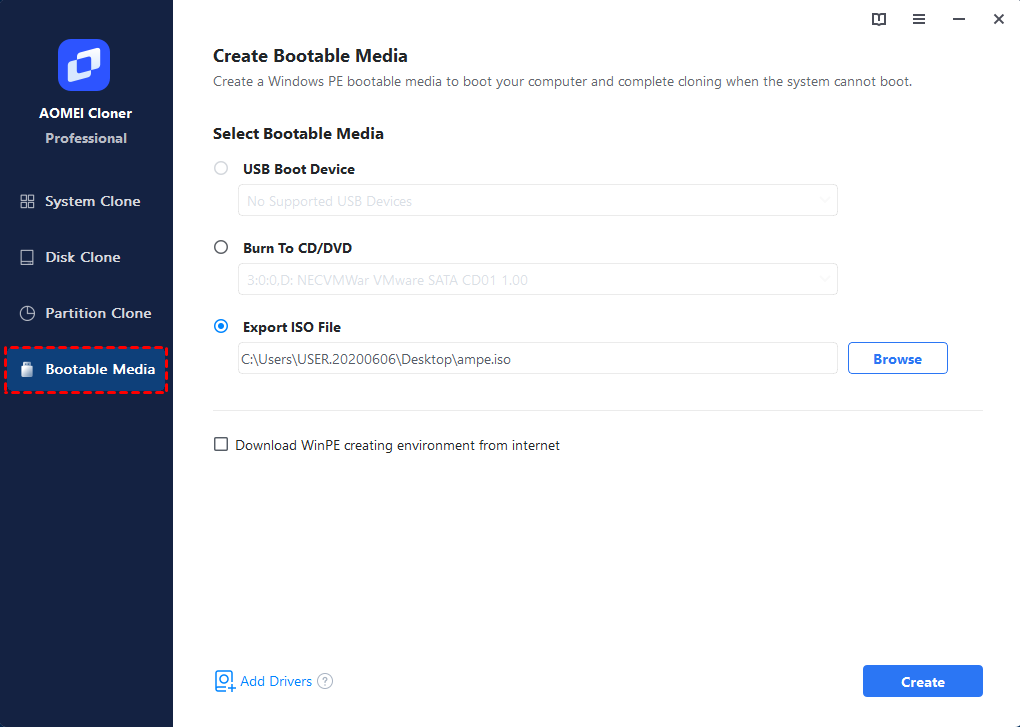Choose the Burn To CD/DVD option

pyautogui.click(x=221, y=248)
